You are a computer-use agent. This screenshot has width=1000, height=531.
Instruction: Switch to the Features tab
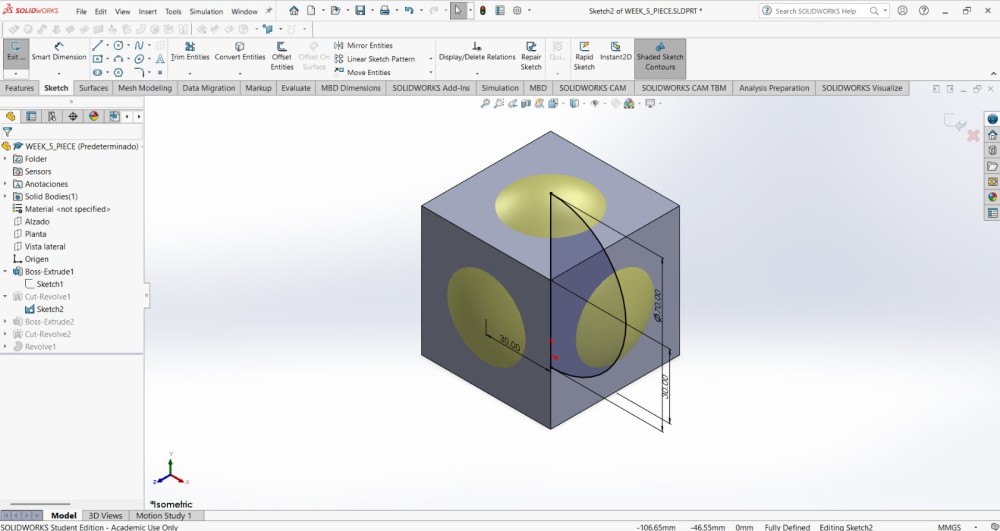19,88
